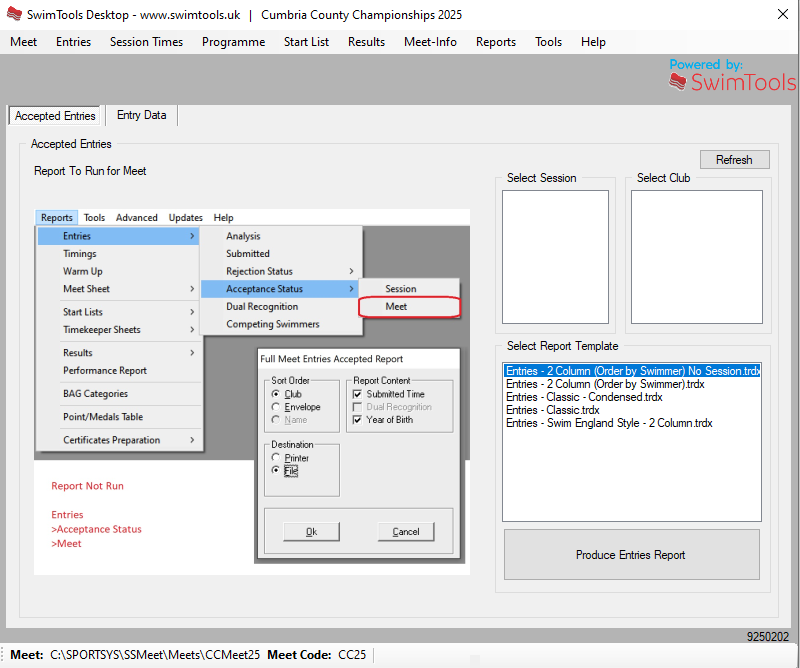The height and width of the screenshot is (668, 800).
Task: Open the Reports menu in main menu bar
Action: (x=495, y=42)
